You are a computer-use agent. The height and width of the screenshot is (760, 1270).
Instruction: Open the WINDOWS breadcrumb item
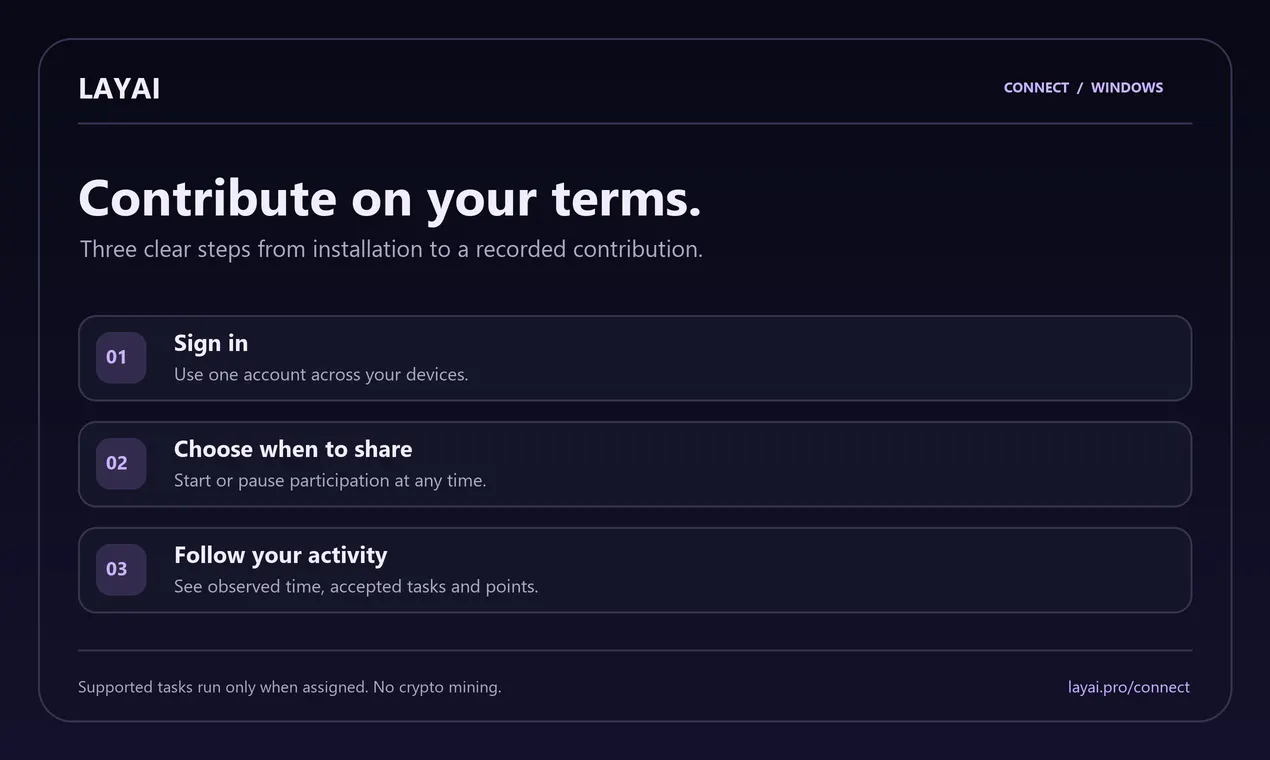(1127, 88)
